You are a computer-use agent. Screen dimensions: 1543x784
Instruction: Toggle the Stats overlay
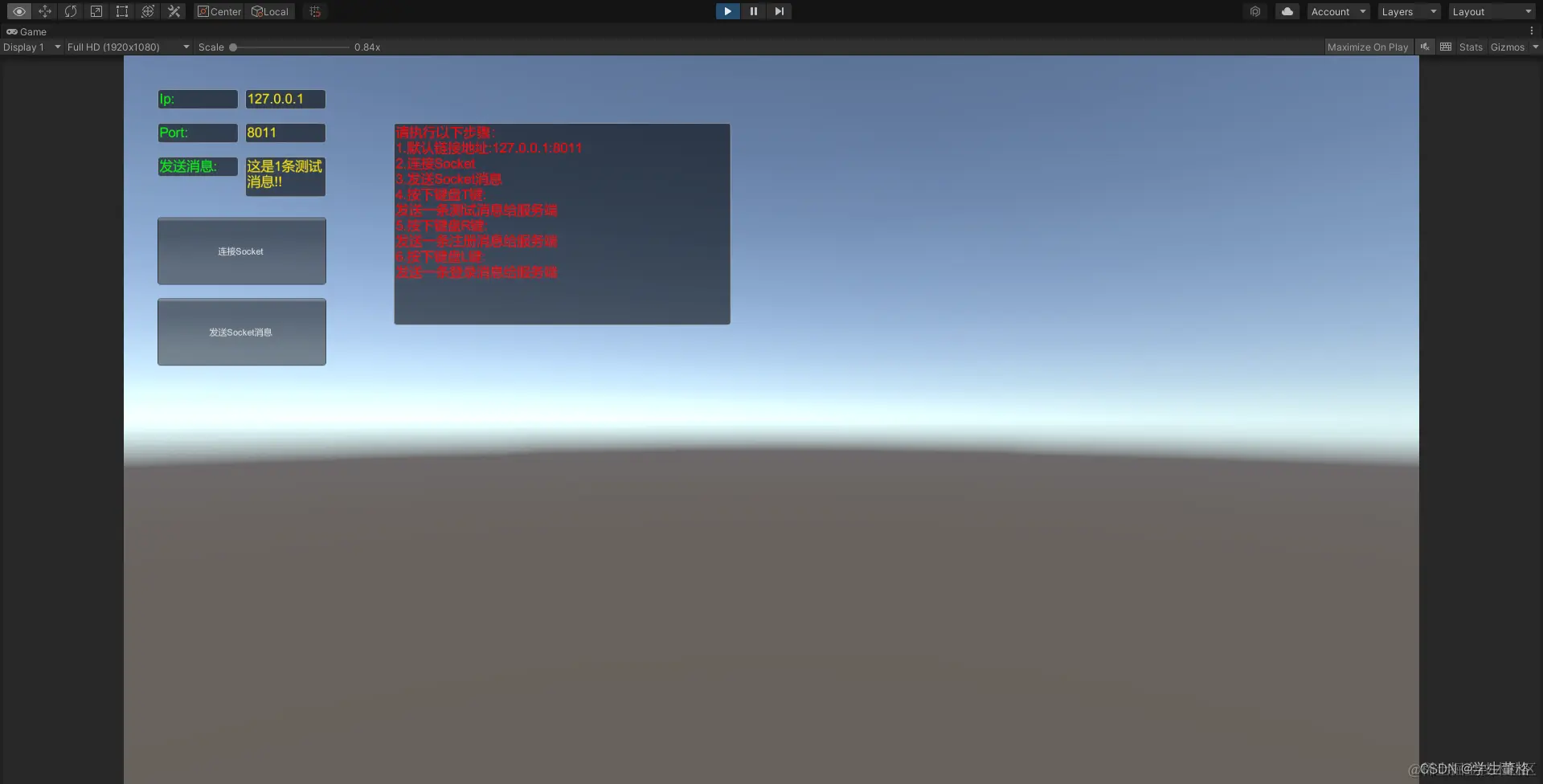(x=1471, y=47)
